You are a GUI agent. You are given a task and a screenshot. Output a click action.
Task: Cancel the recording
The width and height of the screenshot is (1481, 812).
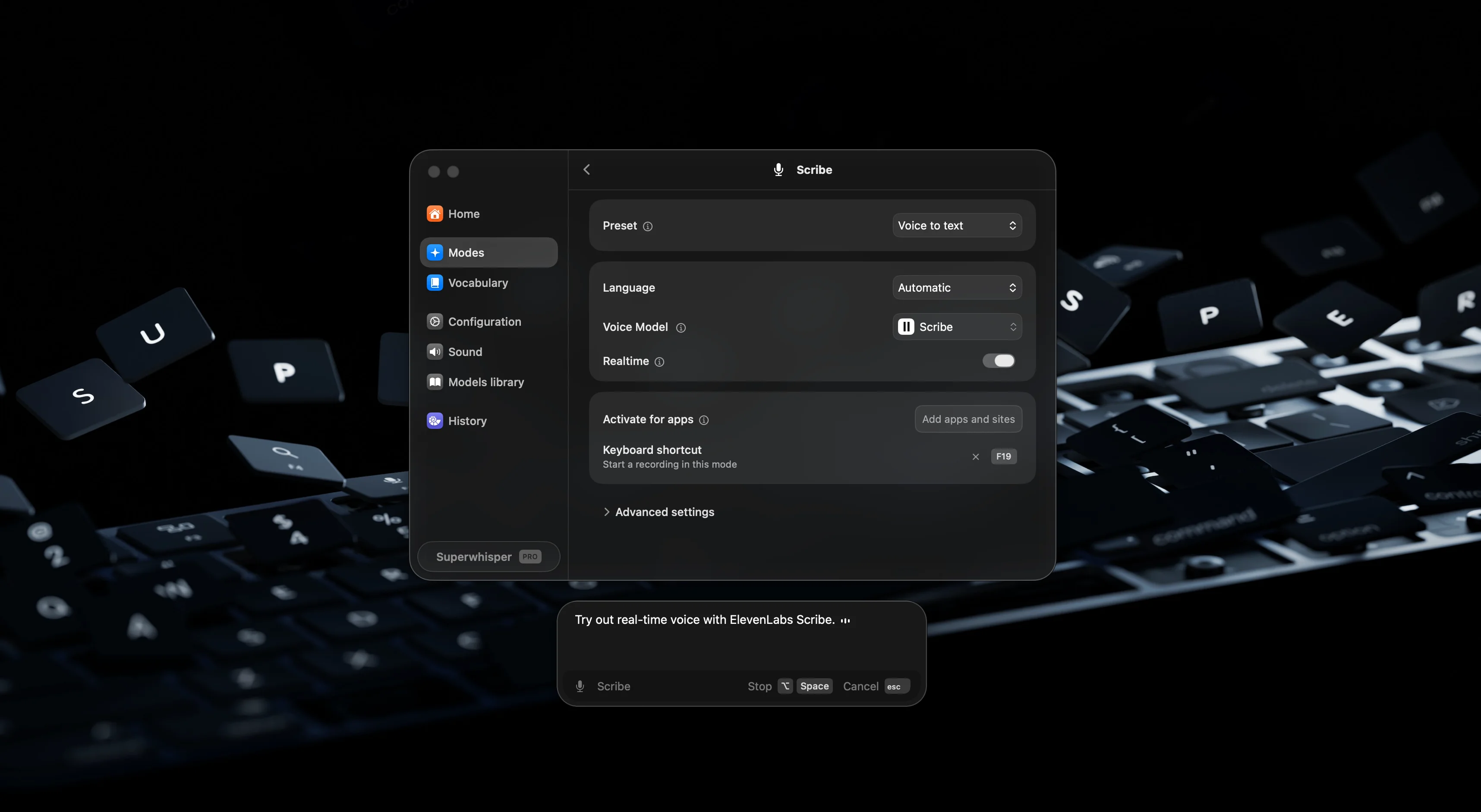(860, 686)
